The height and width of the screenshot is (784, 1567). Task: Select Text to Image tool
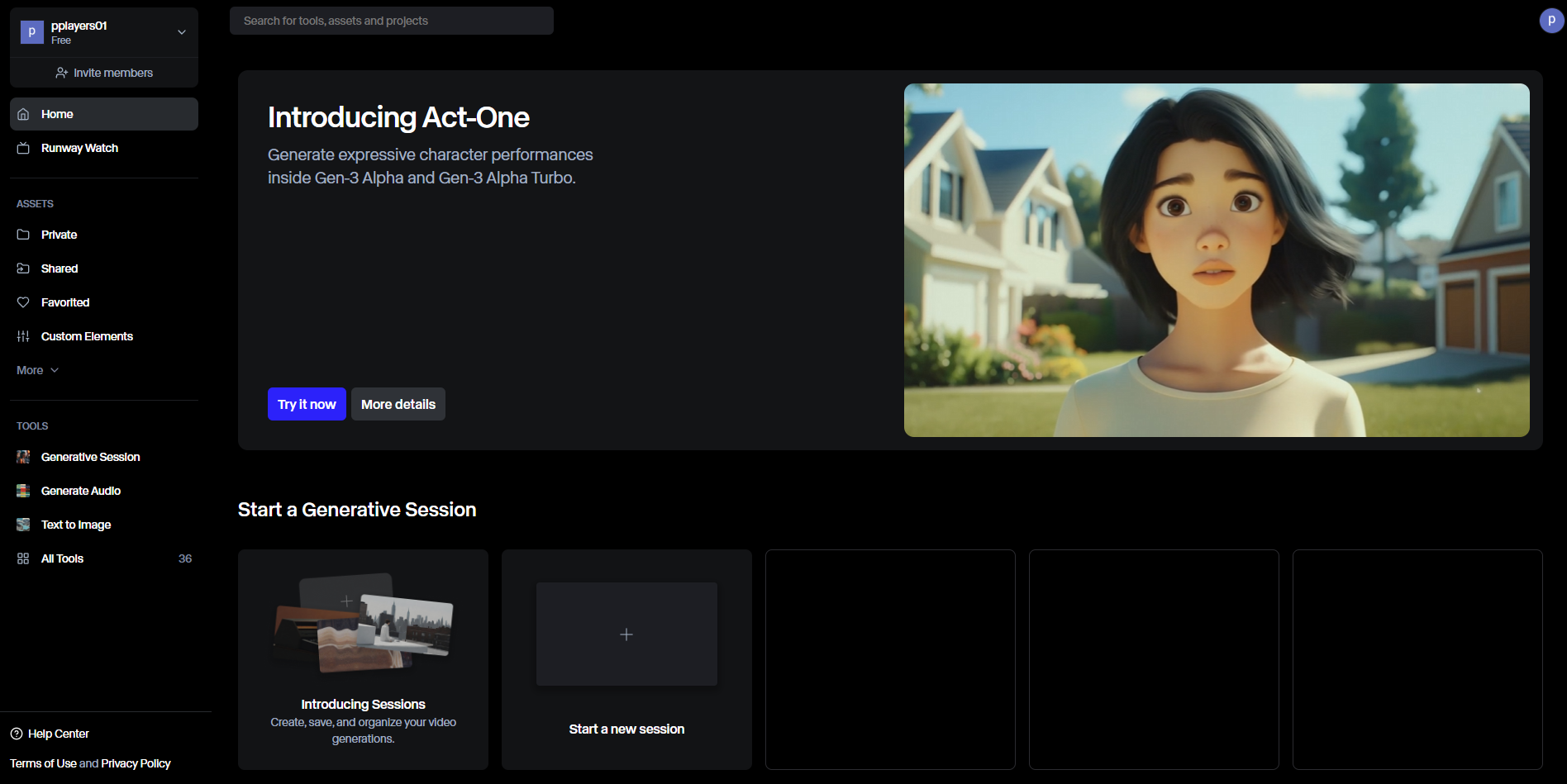coord(104,525)
